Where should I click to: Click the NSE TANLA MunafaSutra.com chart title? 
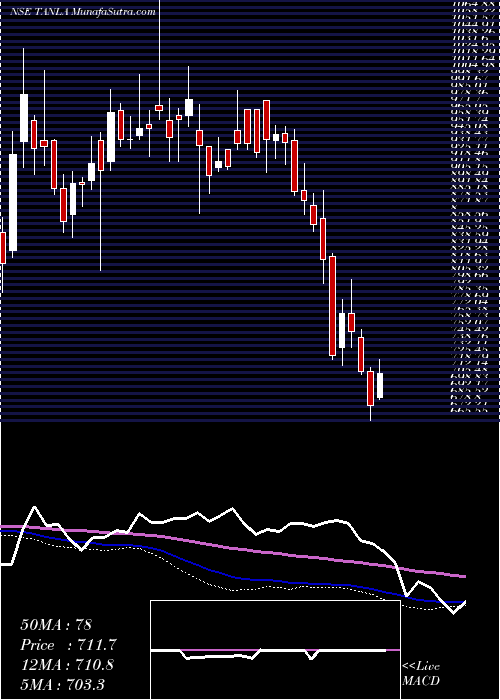click(x=83, y=12)
